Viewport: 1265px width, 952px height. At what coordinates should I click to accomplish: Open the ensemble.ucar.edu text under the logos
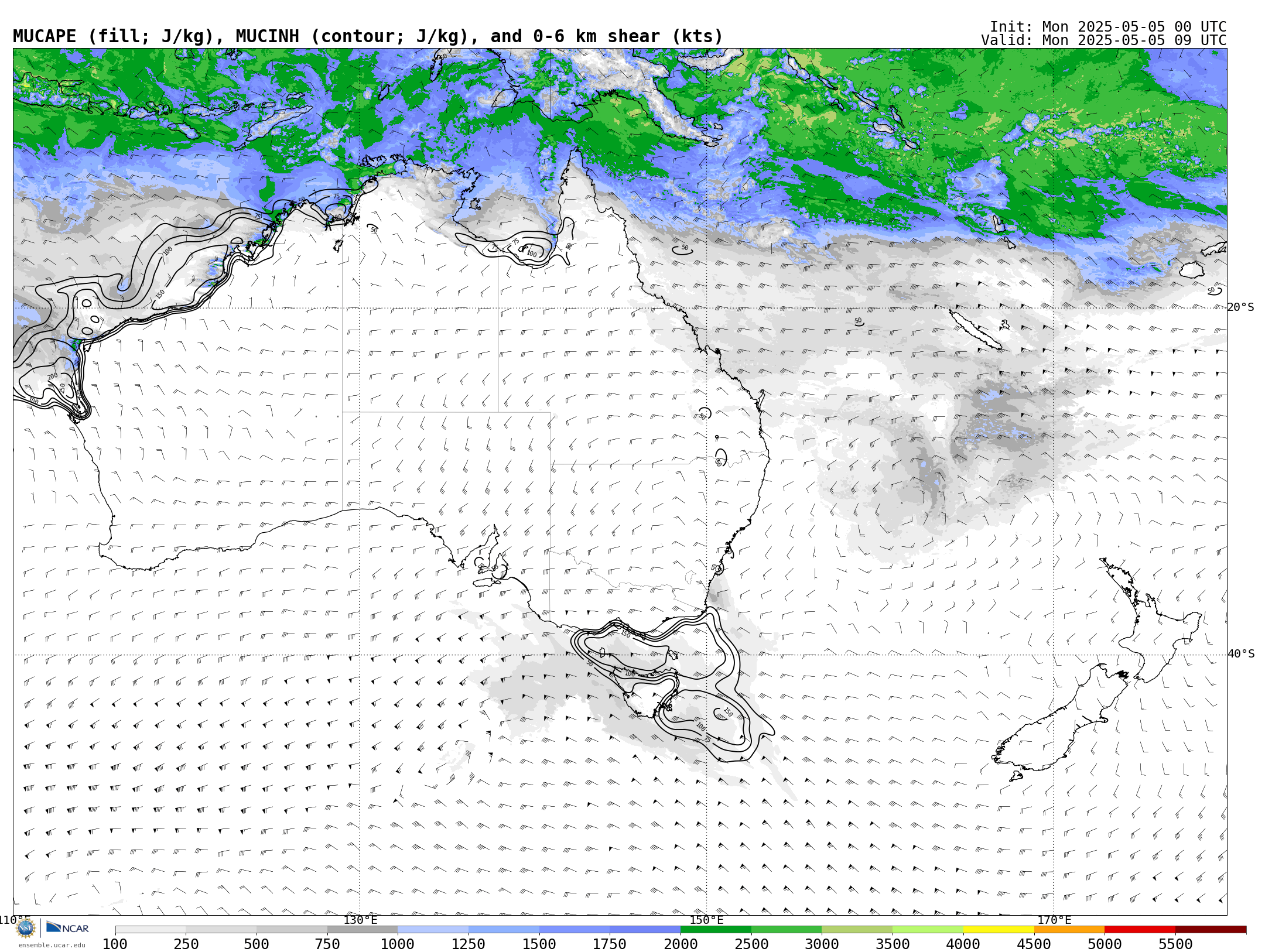pos(52,944)
